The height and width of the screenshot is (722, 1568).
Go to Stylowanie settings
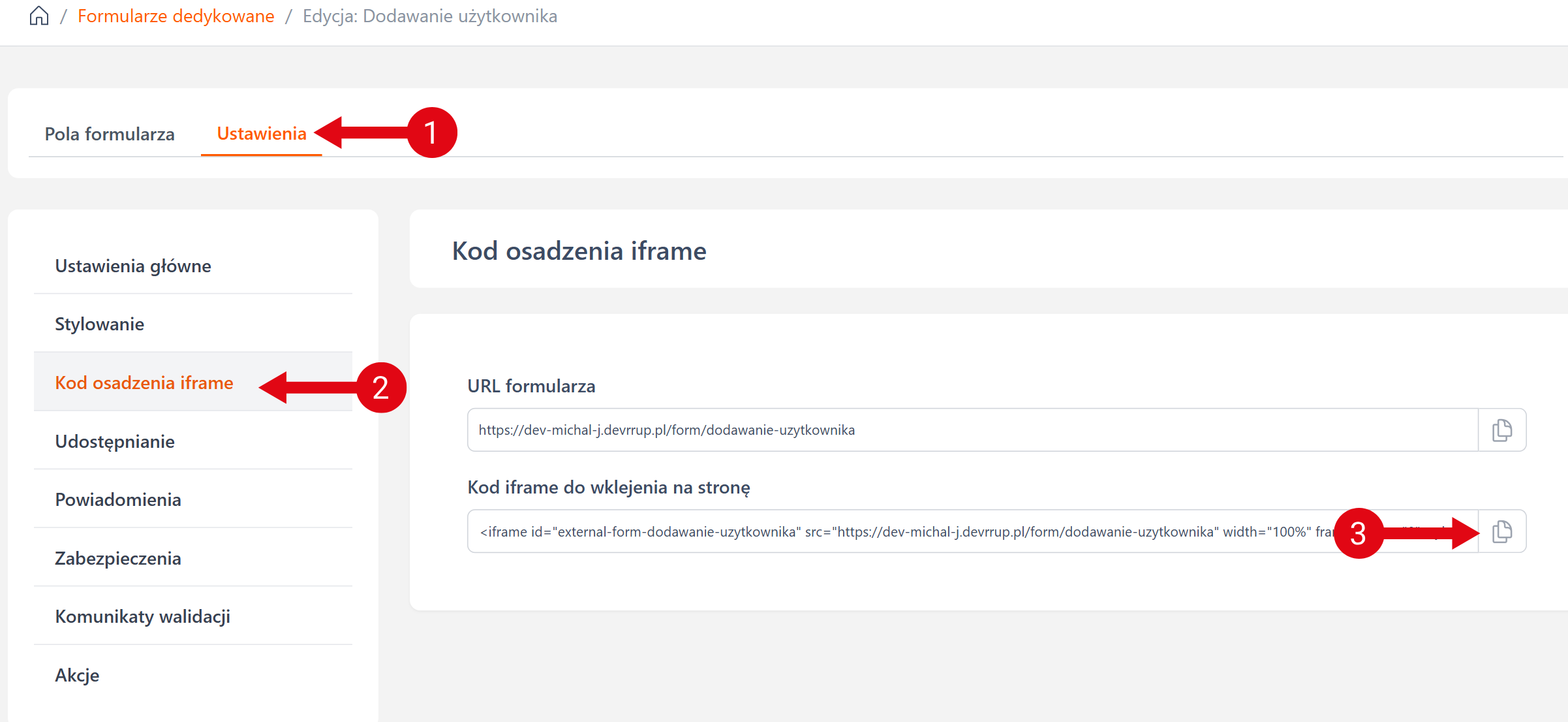click(99, 324)
